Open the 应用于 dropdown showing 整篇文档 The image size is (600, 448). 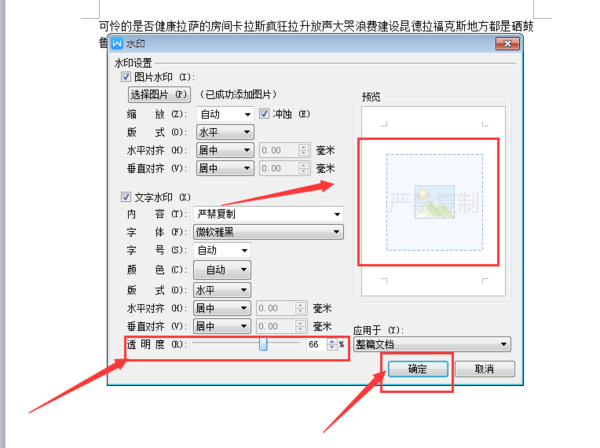(432, 344)
